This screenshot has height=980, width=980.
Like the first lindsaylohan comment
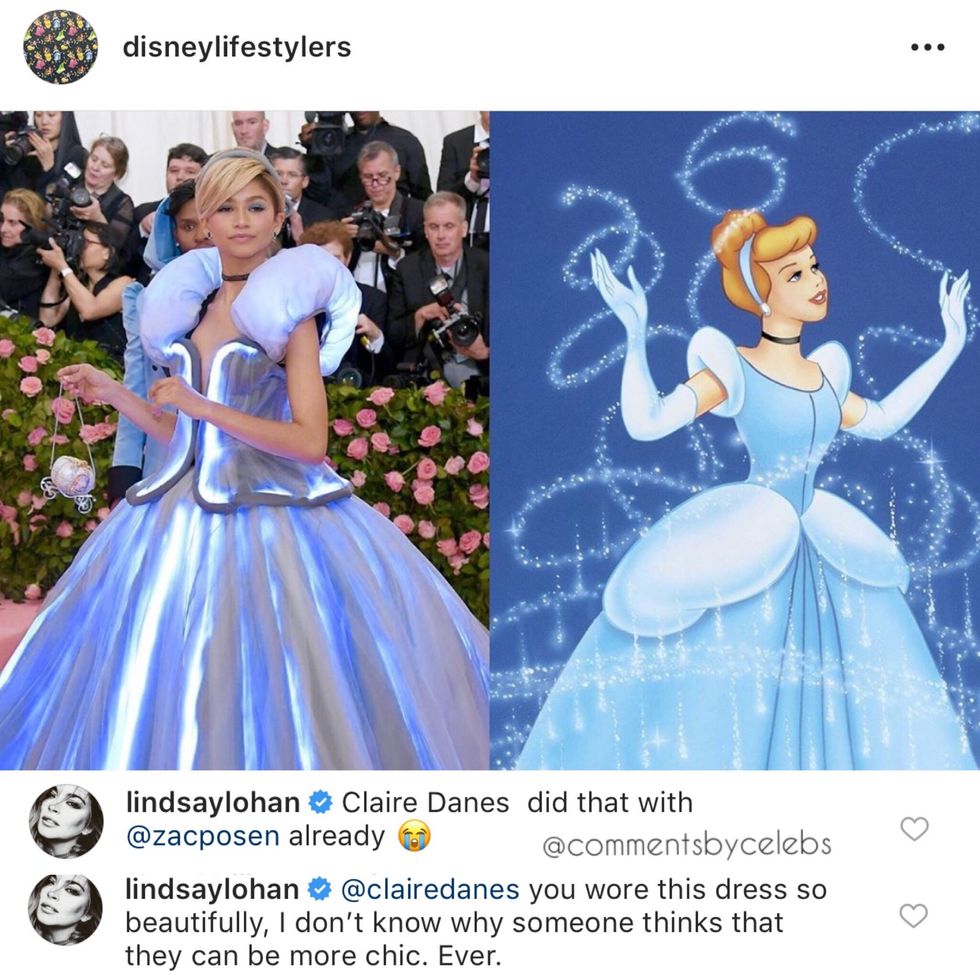click(914, 829)
